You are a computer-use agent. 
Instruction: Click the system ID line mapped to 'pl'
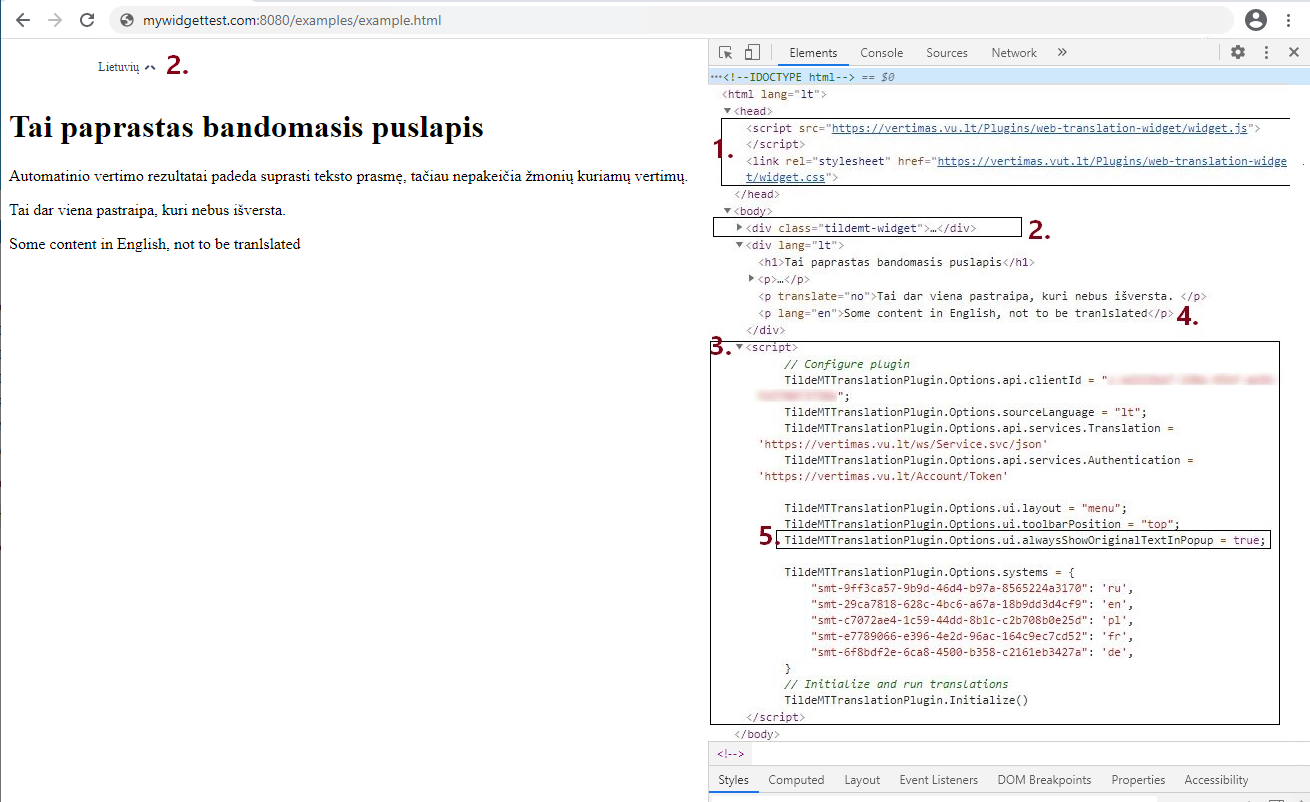(x=973, y=620)
